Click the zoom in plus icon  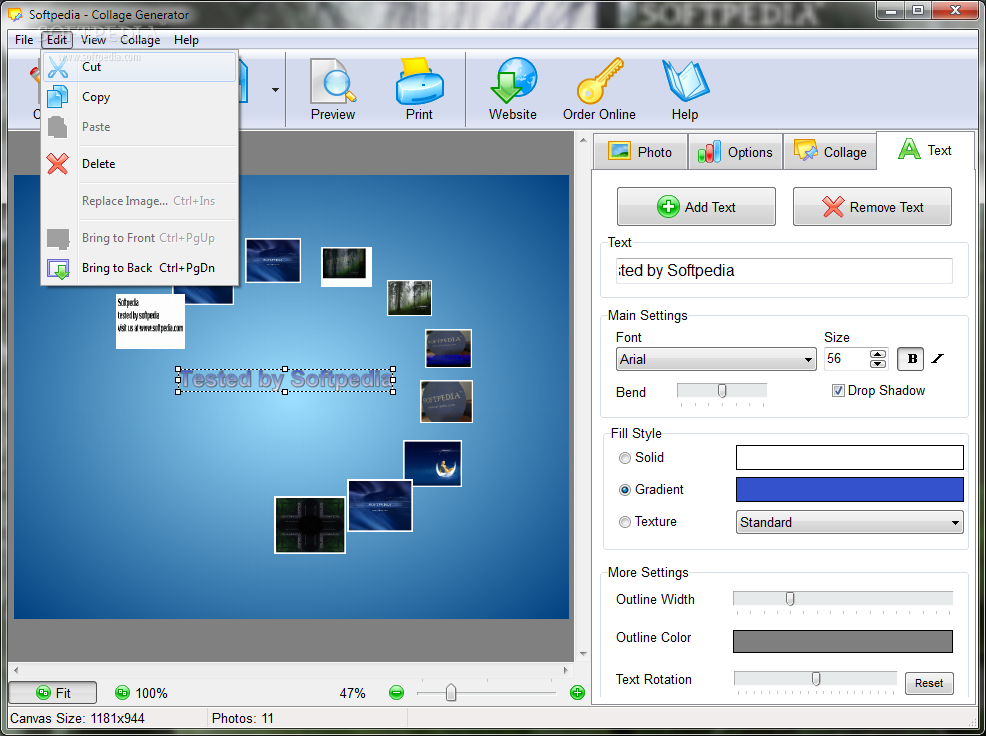click(577, 693)
